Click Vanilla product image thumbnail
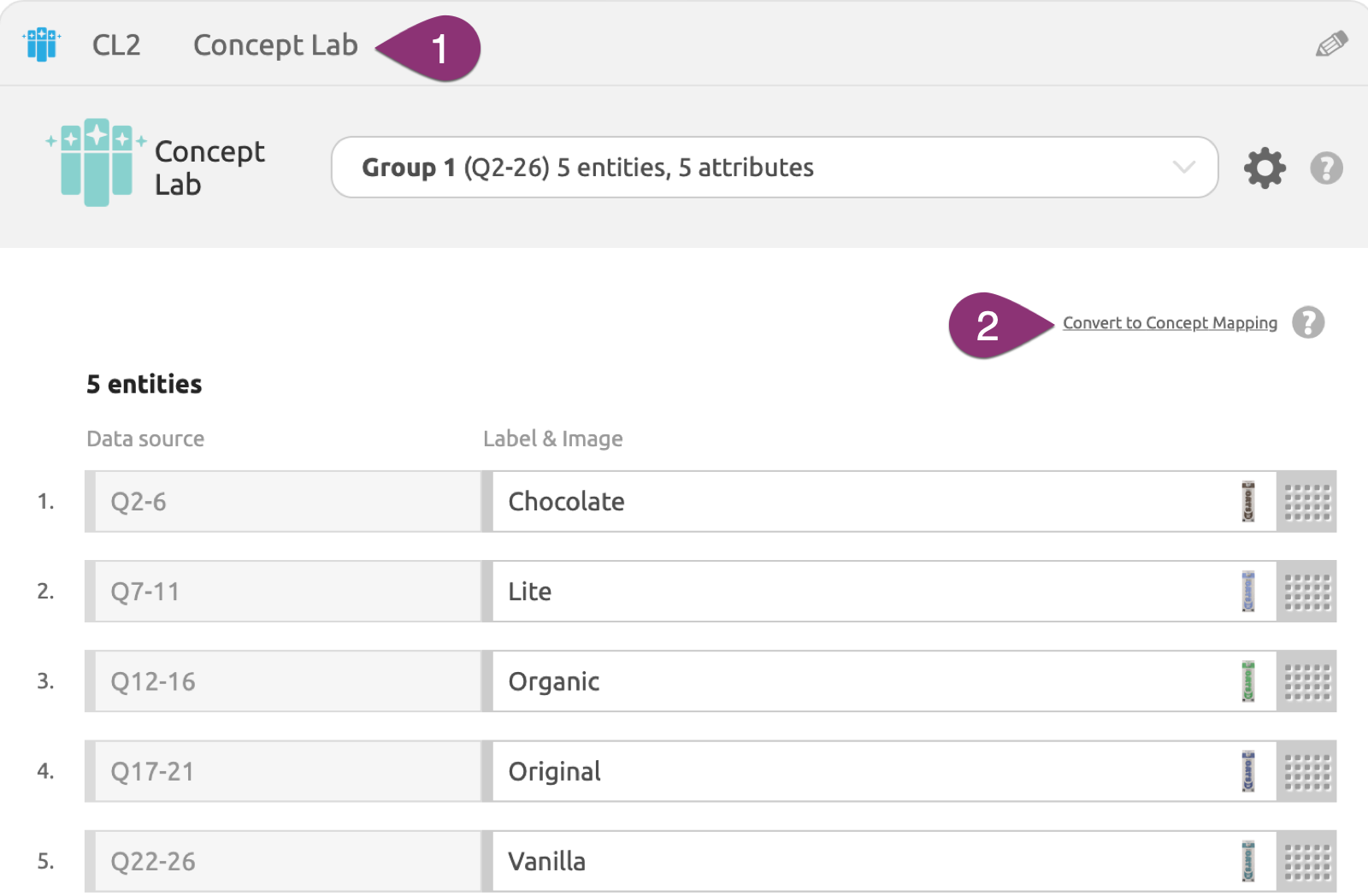Image resolution: width=1368 pixels, height=896 pixels. pos(1248,861)
